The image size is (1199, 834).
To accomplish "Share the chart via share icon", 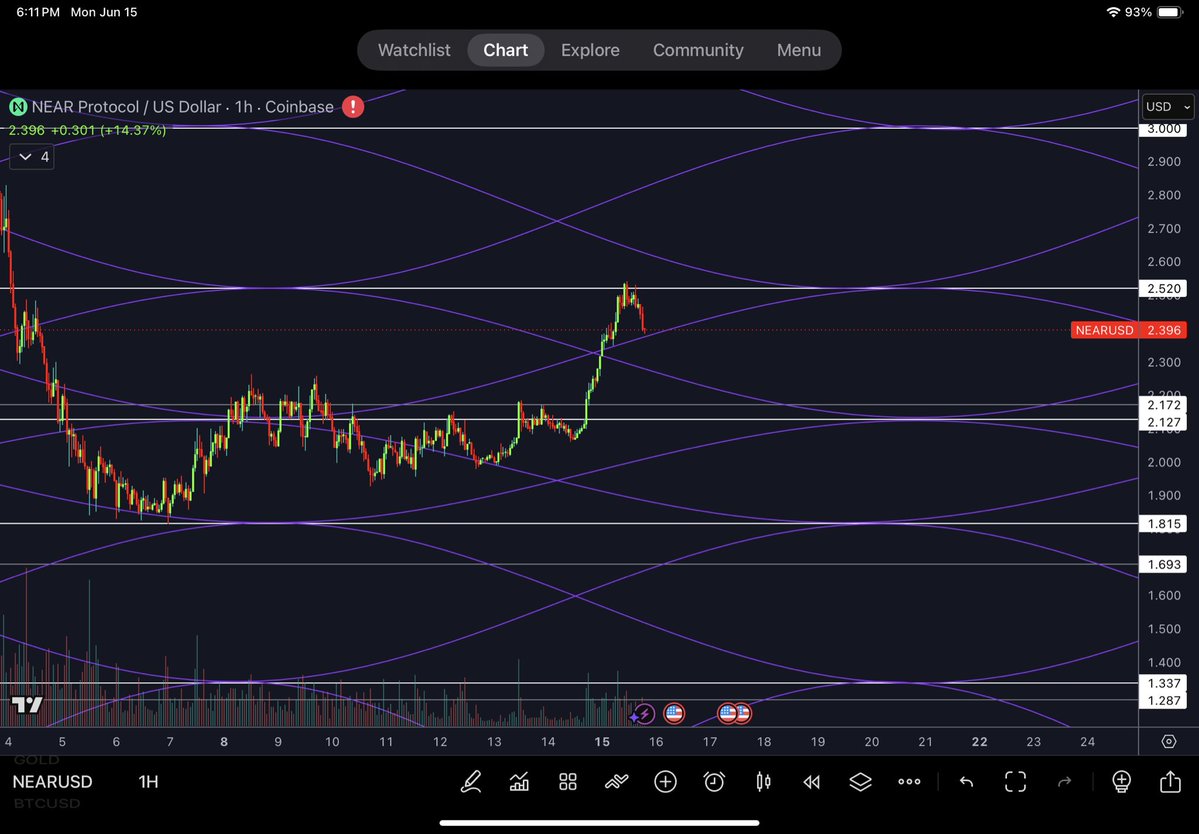I will pyautogui.click(x=1170, y=780).
